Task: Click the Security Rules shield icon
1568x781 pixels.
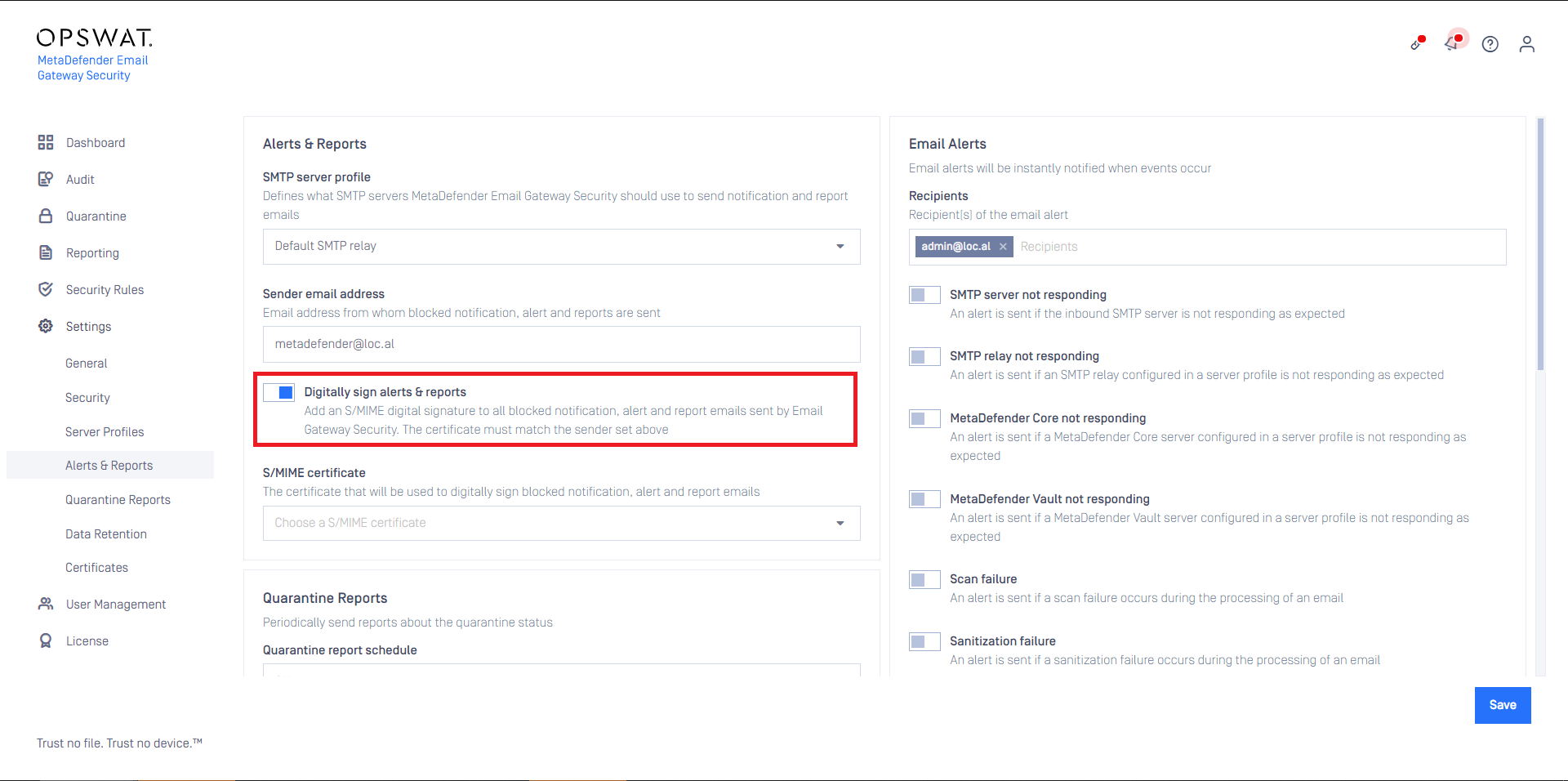Action: click(x=46, y=289)
